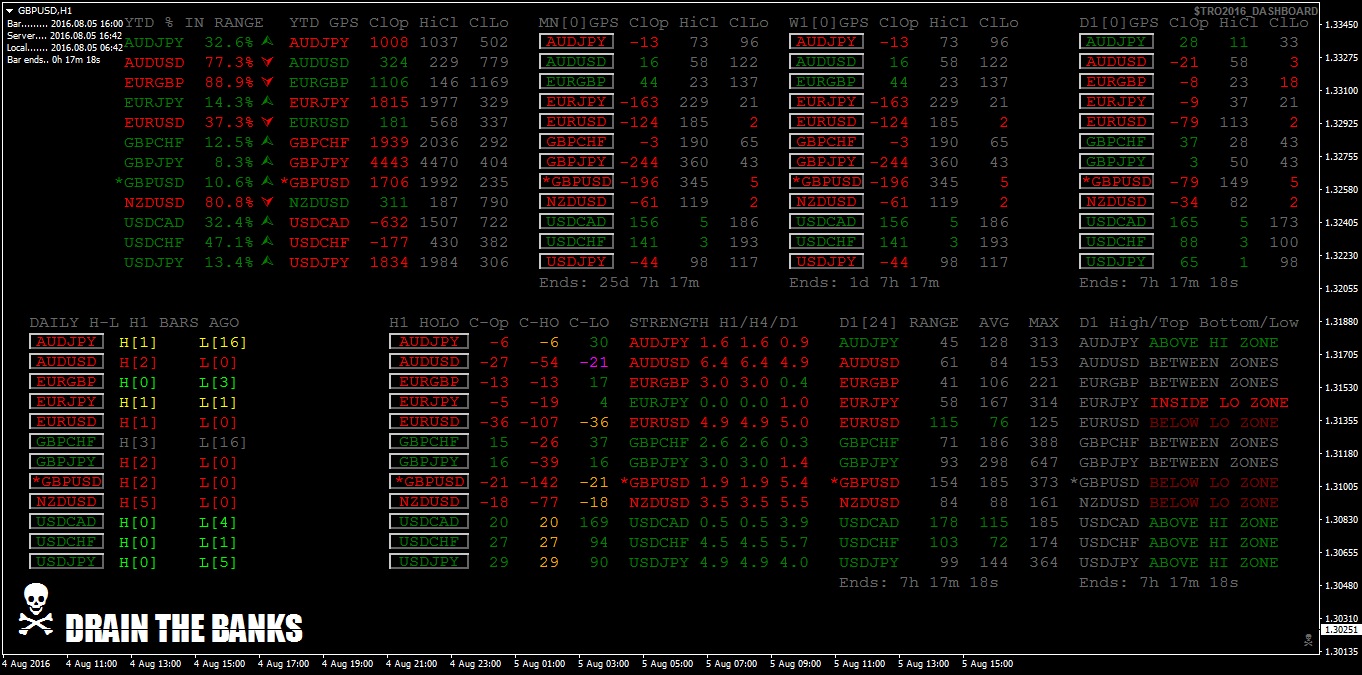Choose the USDCHF button in the D1[0]GPS panel
The width and height of the screenshot is (1362, 675).
(1116, 242)
